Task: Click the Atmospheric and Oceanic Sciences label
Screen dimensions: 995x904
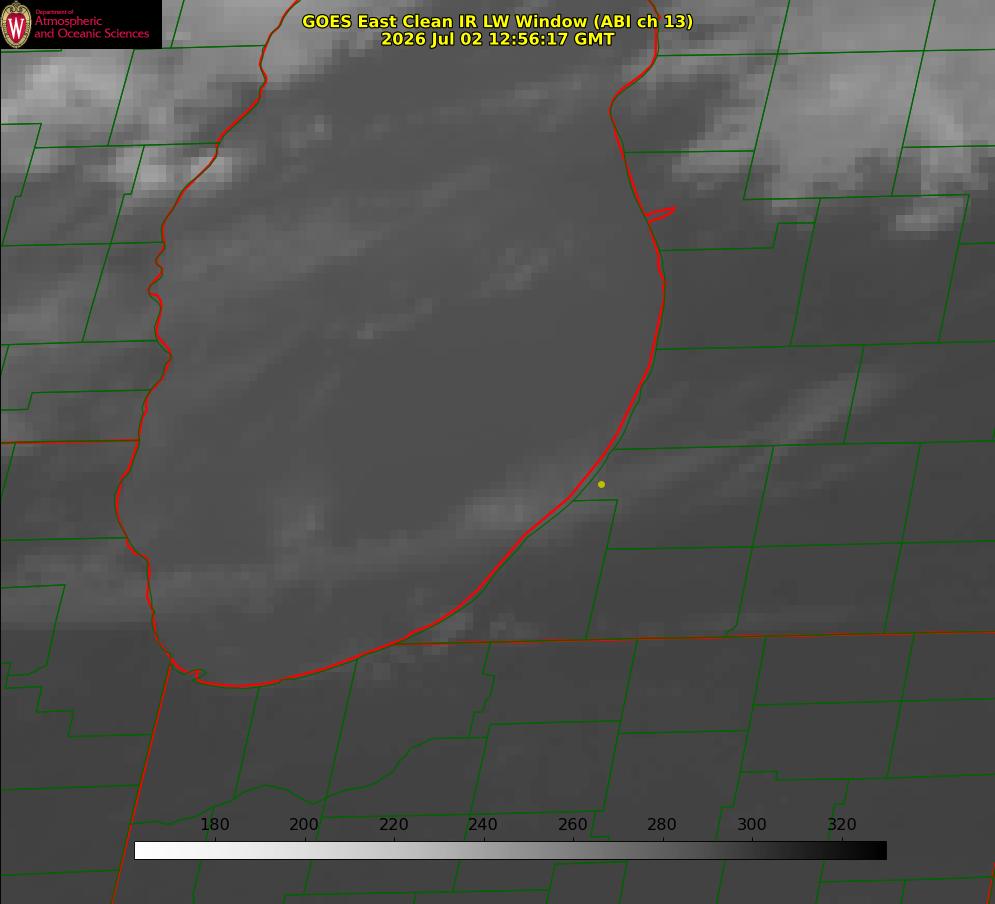Action: click(92, 27)
